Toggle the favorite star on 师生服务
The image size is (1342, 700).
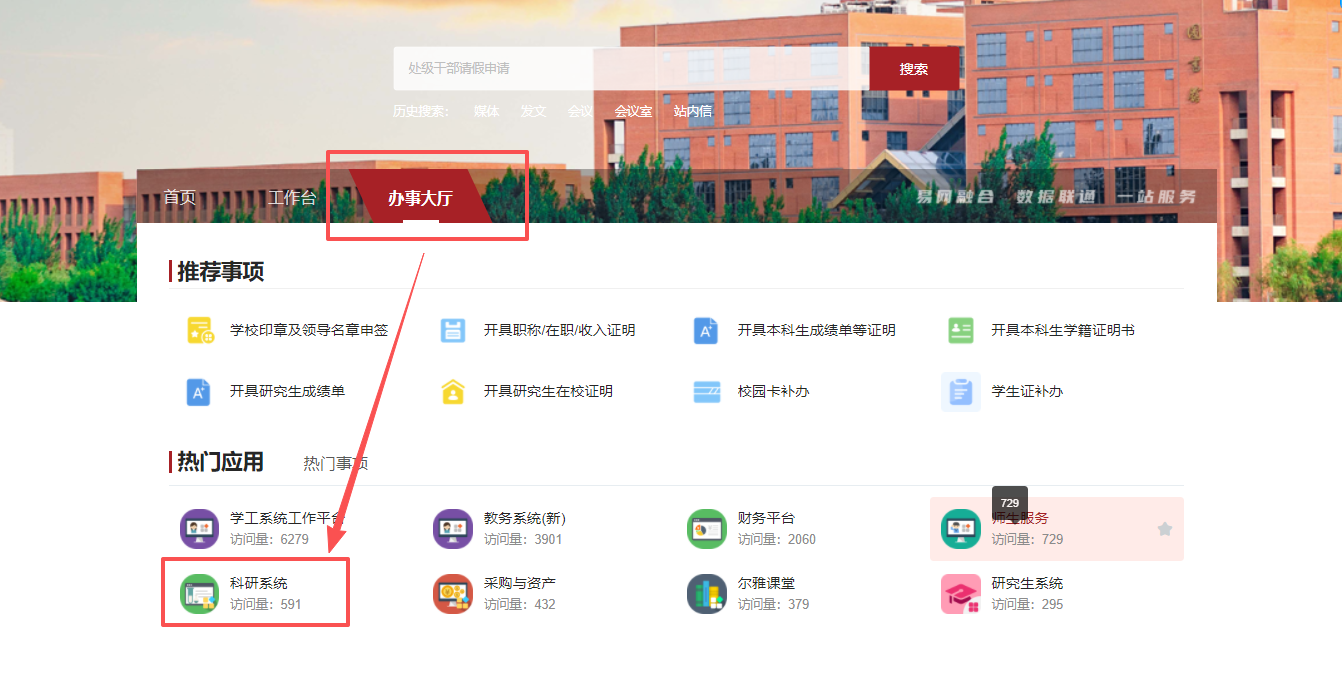[x=1164, y=529]
